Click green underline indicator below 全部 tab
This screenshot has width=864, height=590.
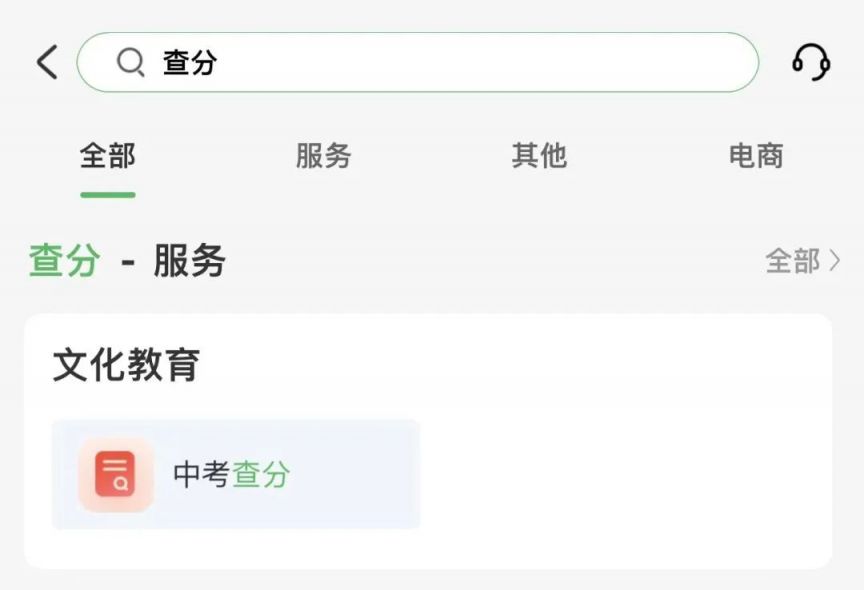coord(108,194)
